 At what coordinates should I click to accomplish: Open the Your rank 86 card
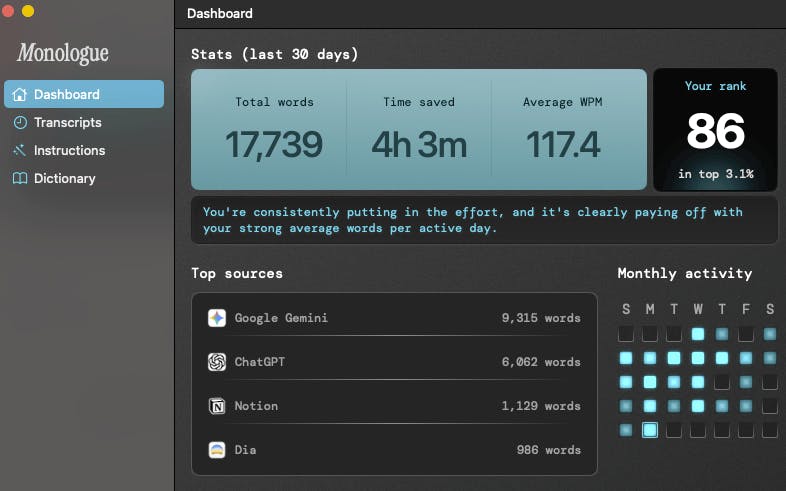pyautogui.click(x=715, y=130)
